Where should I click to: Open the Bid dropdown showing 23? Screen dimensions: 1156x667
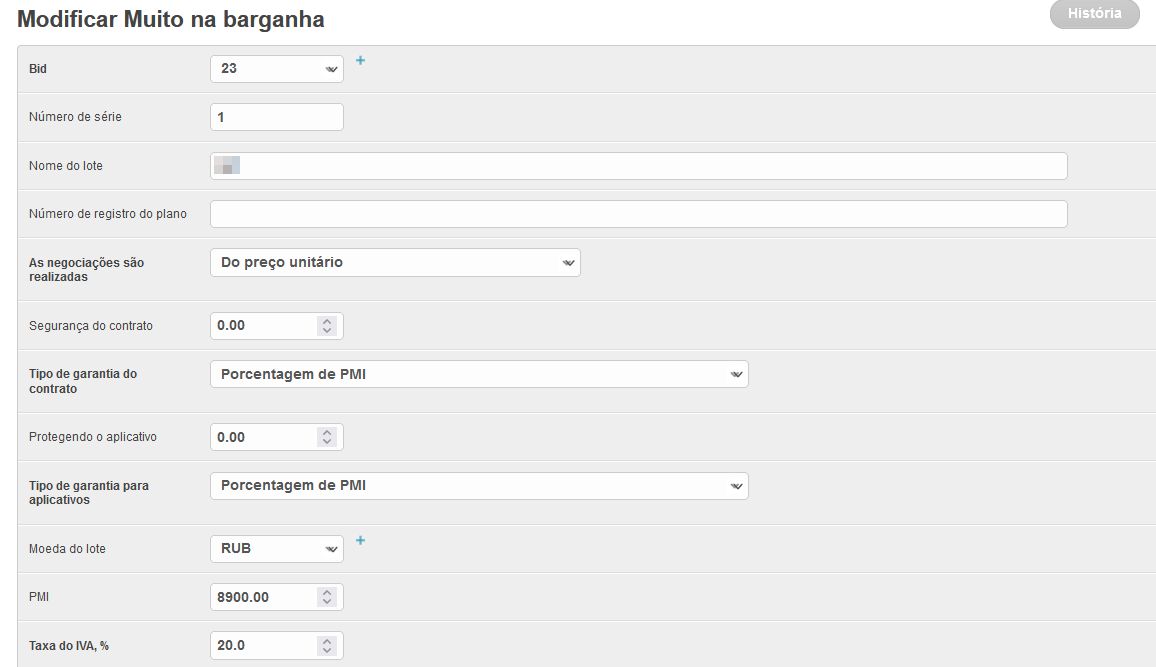coord(277,69)
